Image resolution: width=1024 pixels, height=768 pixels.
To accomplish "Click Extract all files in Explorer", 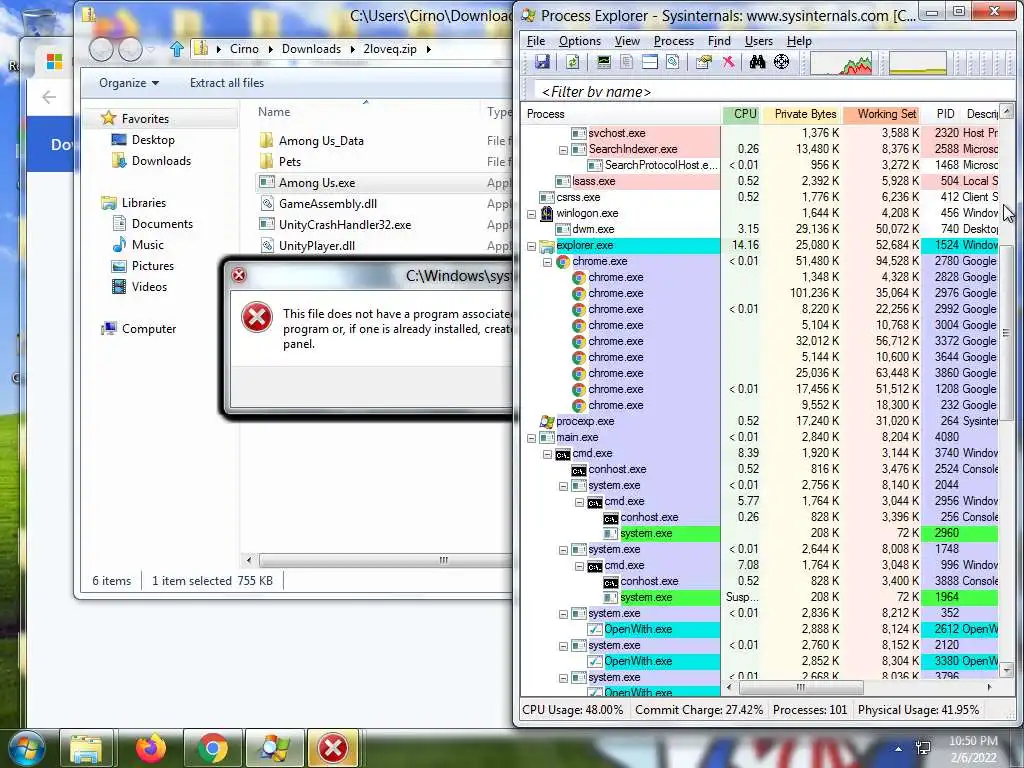I will [x=227, y=83].
